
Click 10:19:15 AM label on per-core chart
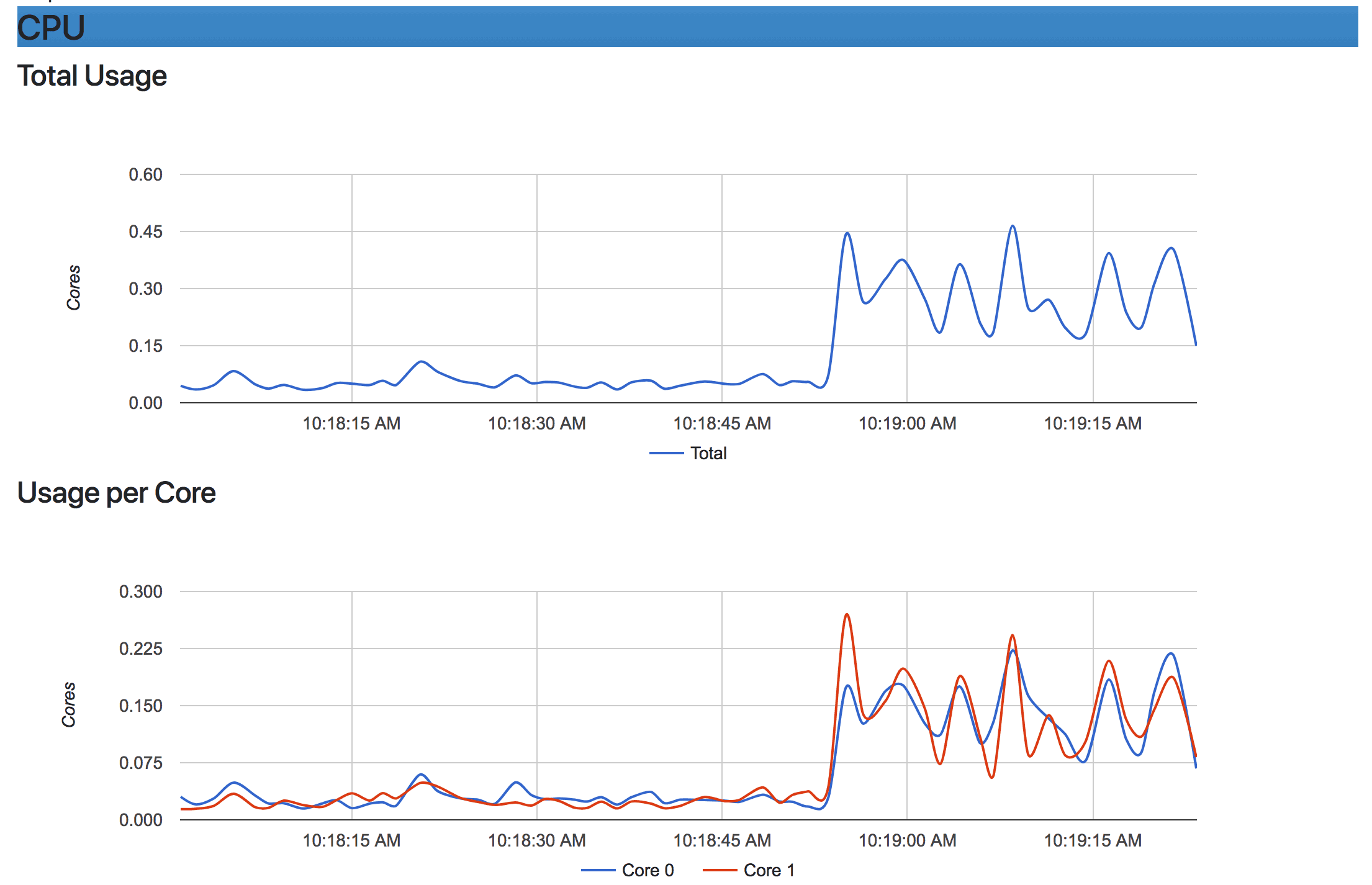click(1093, 841)
